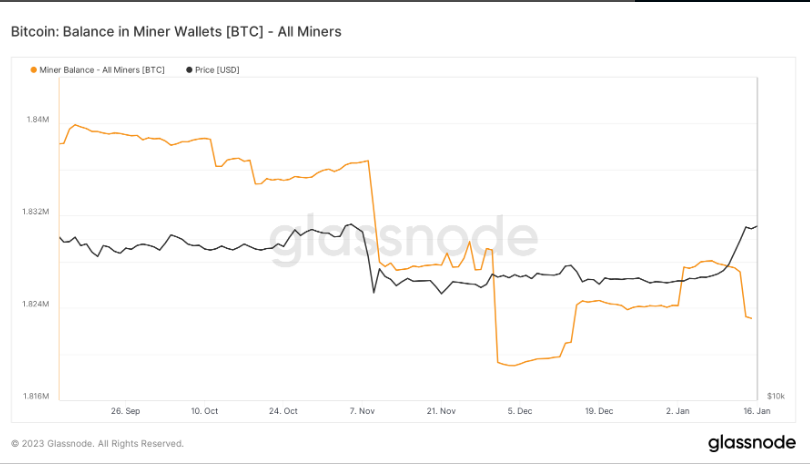This screenshot has height=464, width=810.
Task: Click the 1.832M y-axis label
Action: [x=34, y=212]
